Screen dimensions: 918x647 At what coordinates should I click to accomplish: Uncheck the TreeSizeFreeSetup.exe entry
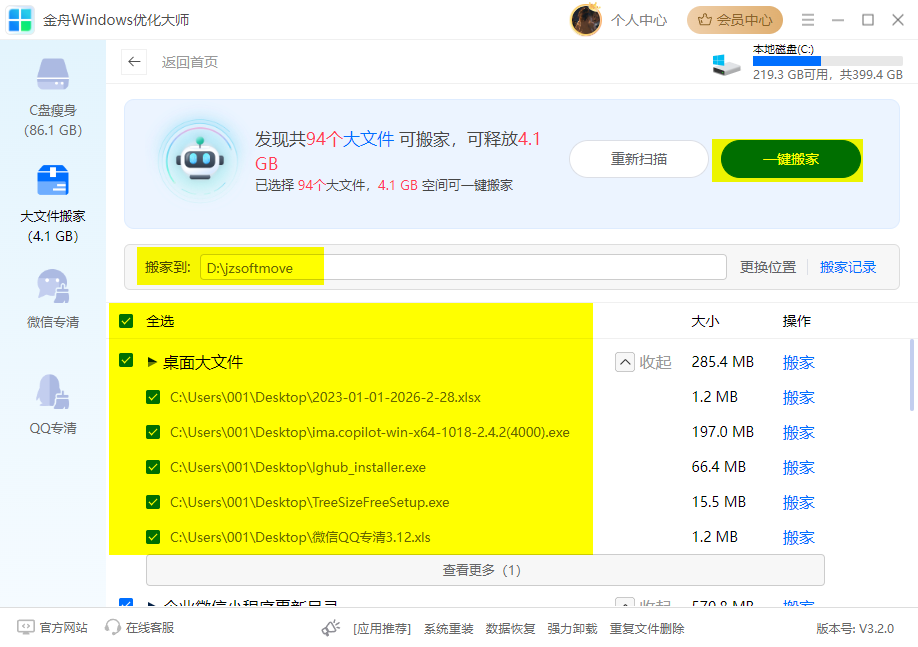pos(153,502)
